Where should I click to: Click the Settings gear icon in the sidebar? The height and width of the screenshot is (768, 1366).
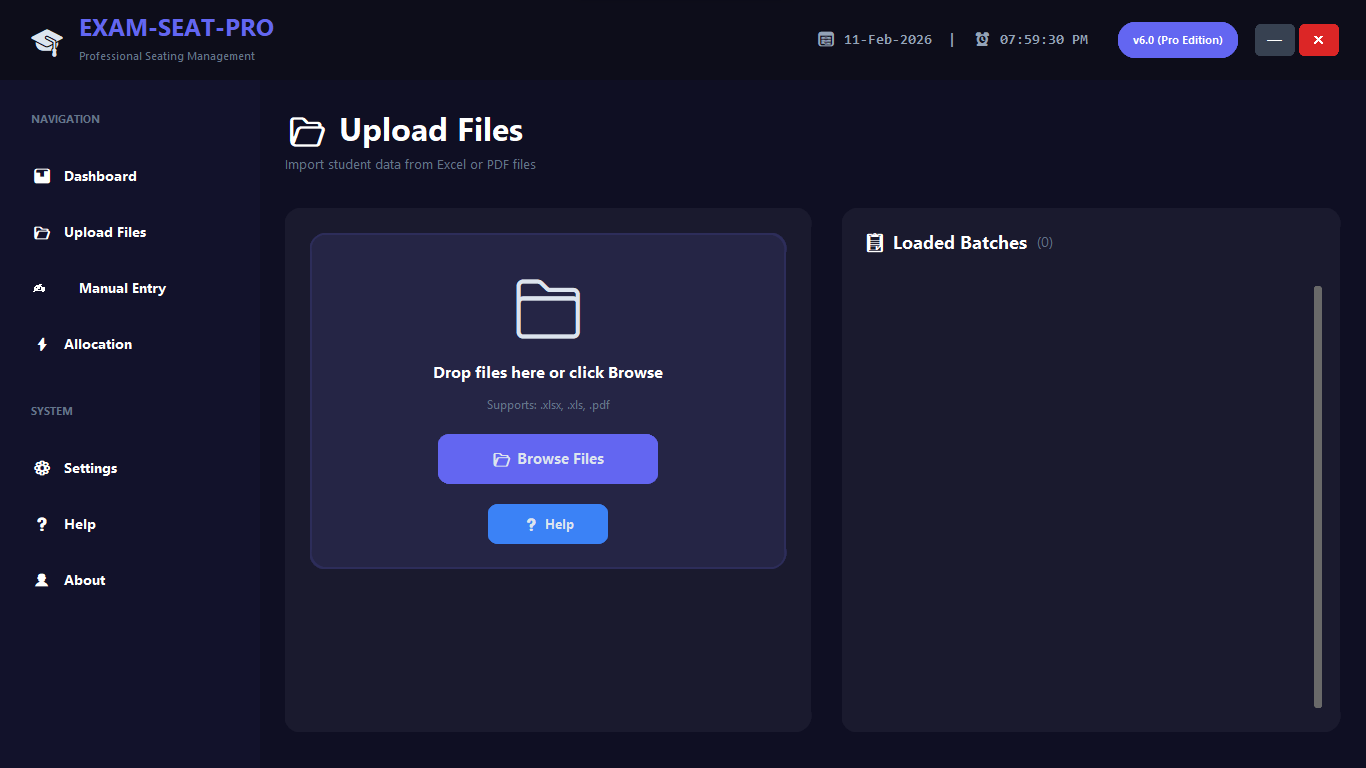coord(42,468)
